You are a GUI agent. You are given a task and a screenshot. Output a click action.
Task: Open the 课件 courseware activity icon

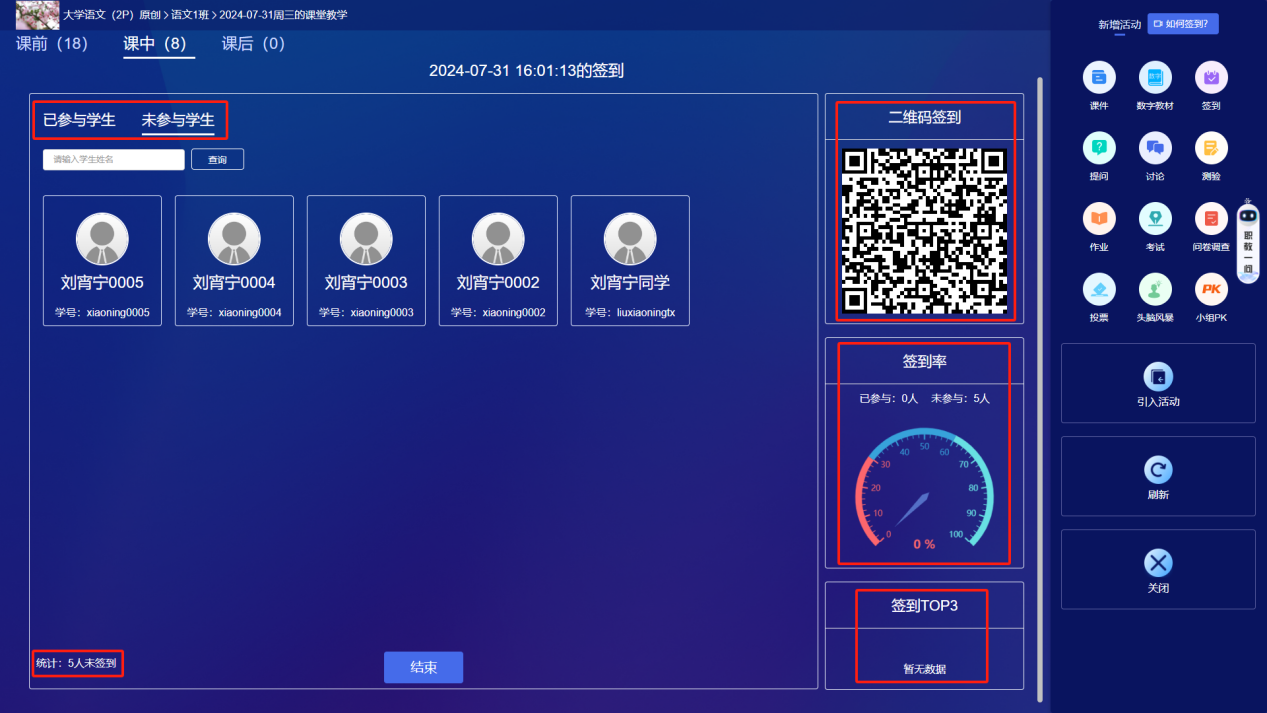coord(1099,79)
